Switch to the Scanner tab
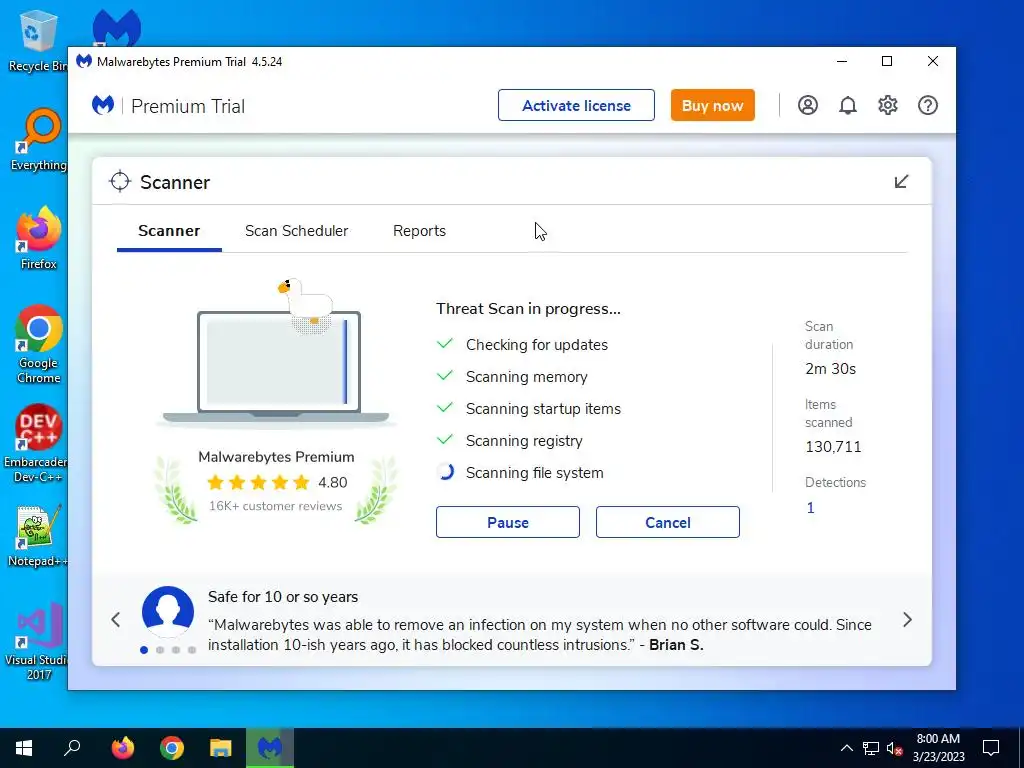The image size is (1024, 768). pyautogui.click(x=169, y=231)
